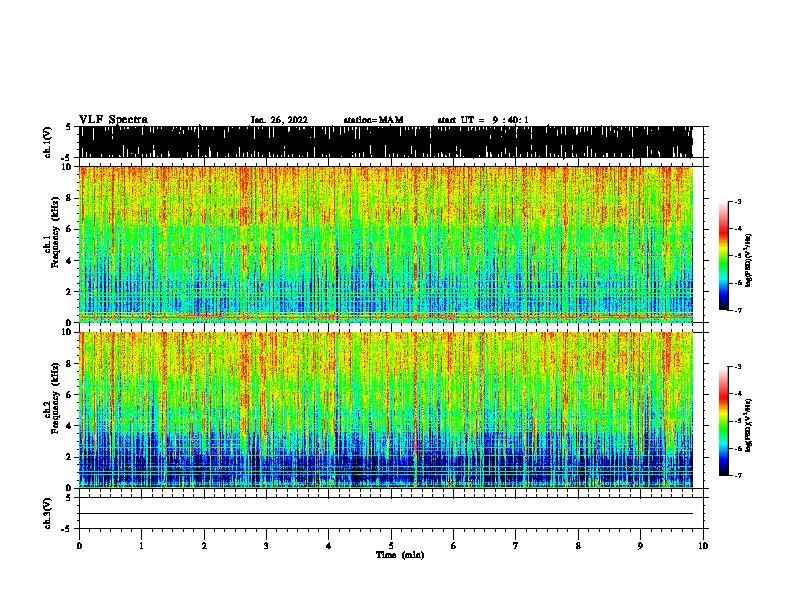Viewport: 792px width, 612px height.
Task: Click time axis tick label "8"
Action: coord(578,546)
